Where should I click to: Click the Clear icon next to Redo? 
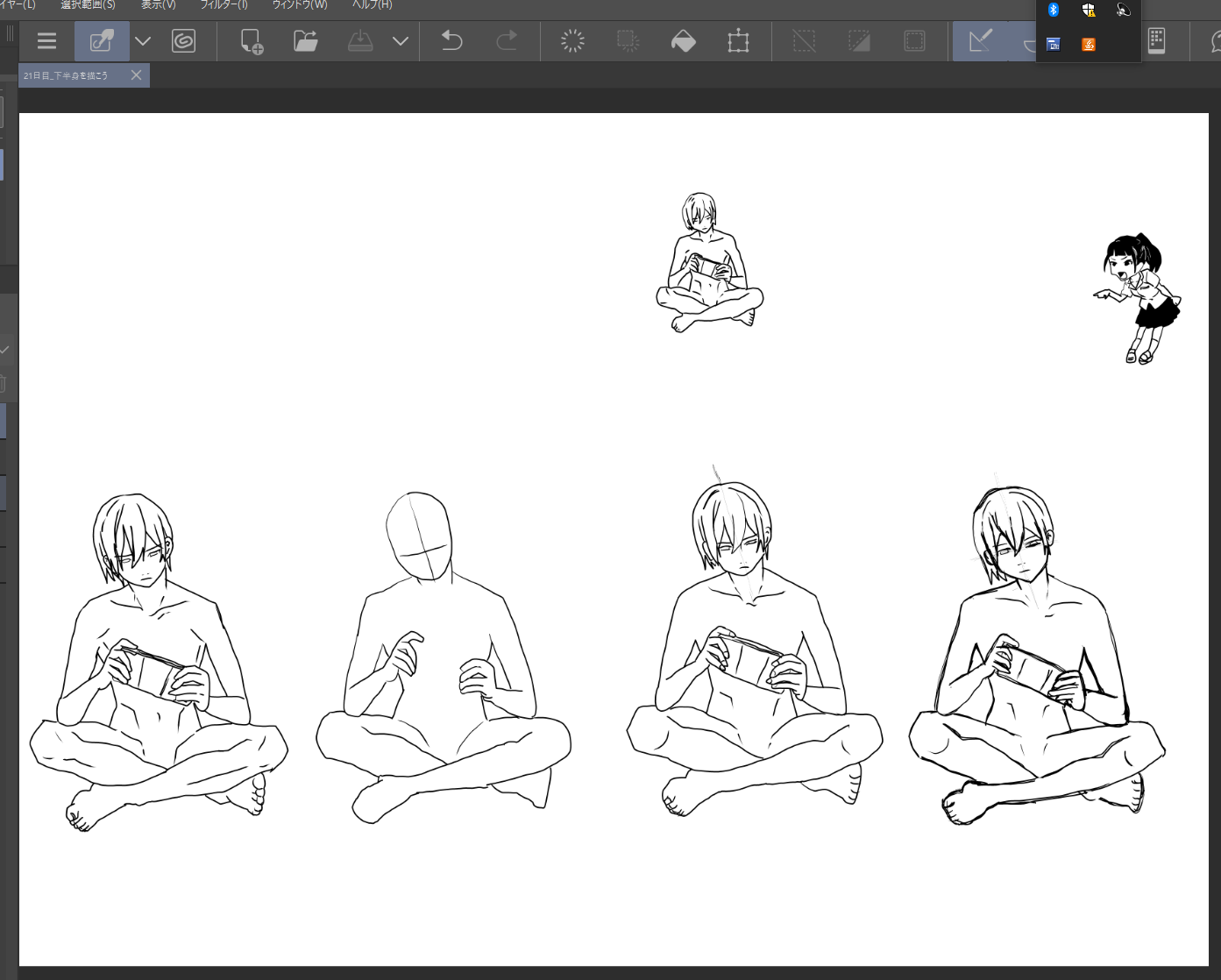click(572, 41)
